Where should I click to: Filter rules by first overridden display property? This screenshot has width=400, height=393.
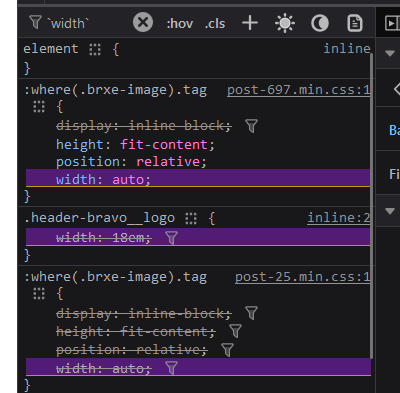tap(251, 126)
